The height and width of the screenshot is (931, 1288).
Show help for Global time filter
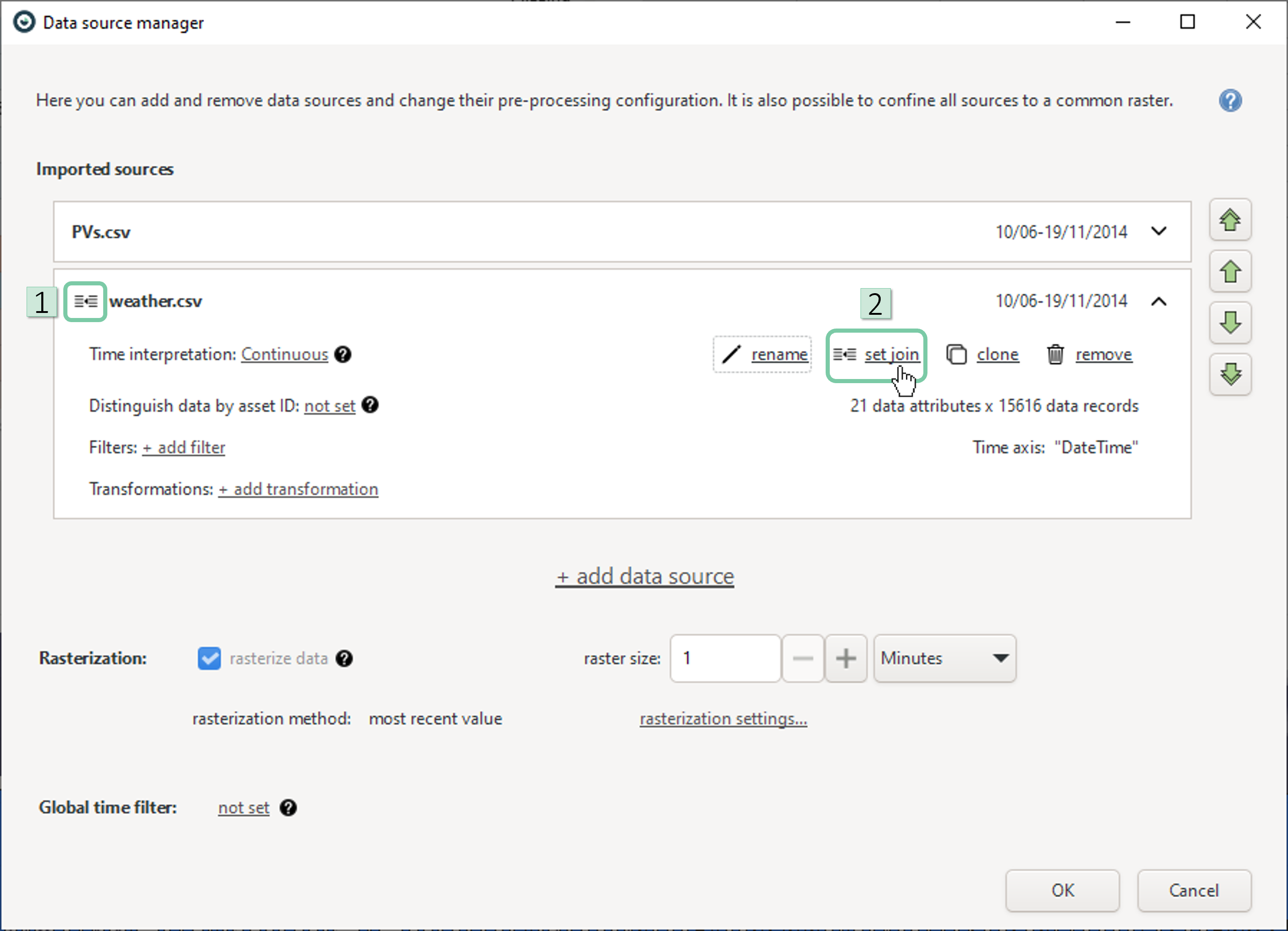pos(288,808)
